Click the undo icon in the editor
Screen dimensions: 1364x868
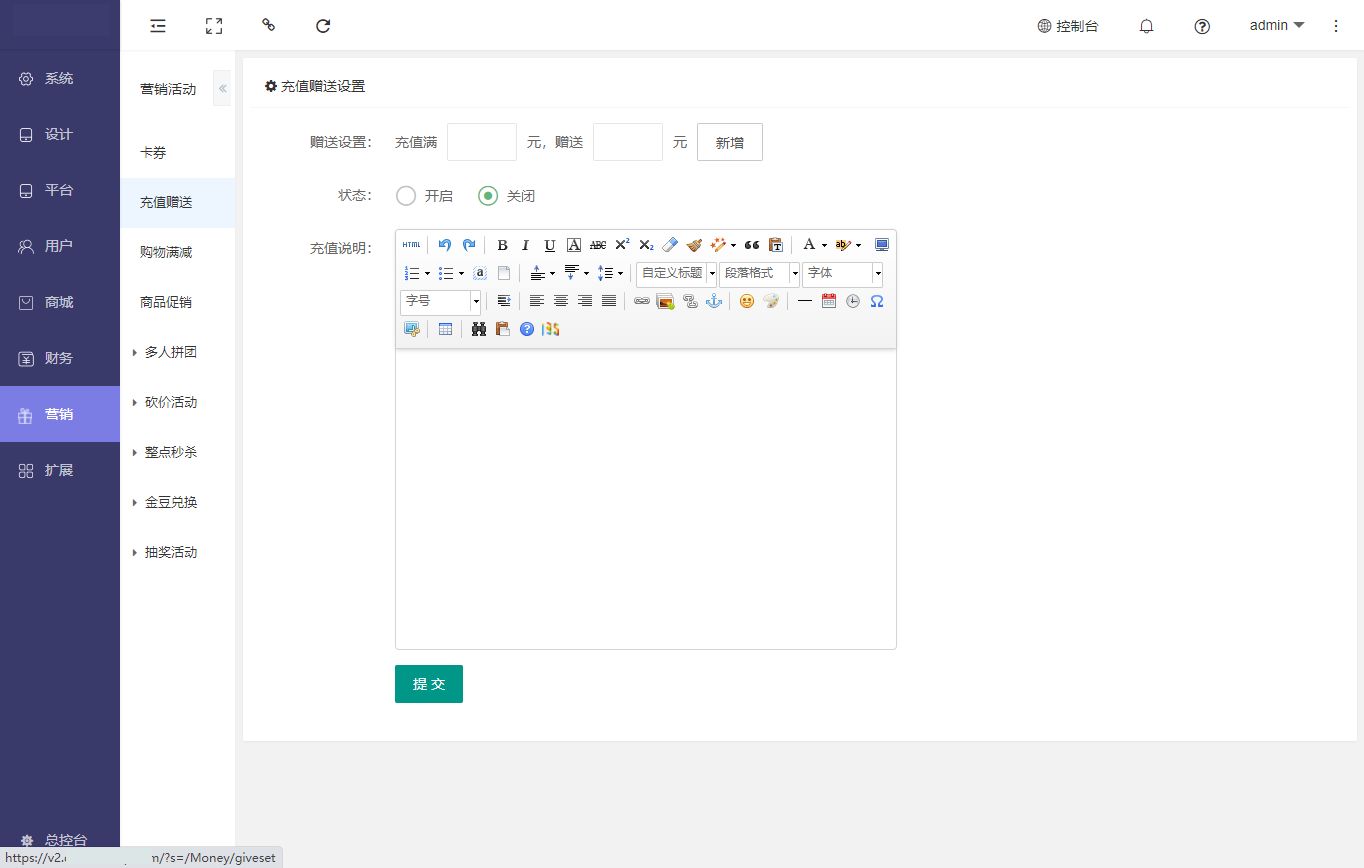click(x=445, y=245)
